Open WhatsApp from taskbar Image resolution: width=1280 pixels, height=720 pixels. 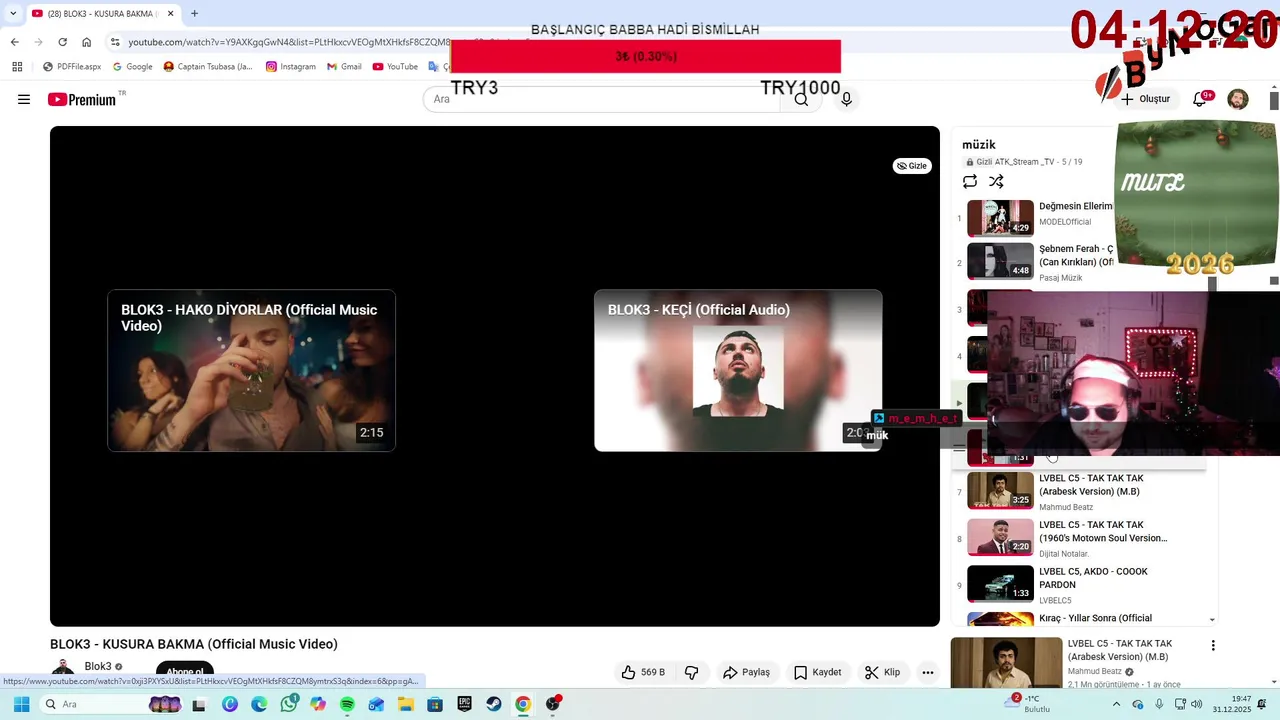289,704
